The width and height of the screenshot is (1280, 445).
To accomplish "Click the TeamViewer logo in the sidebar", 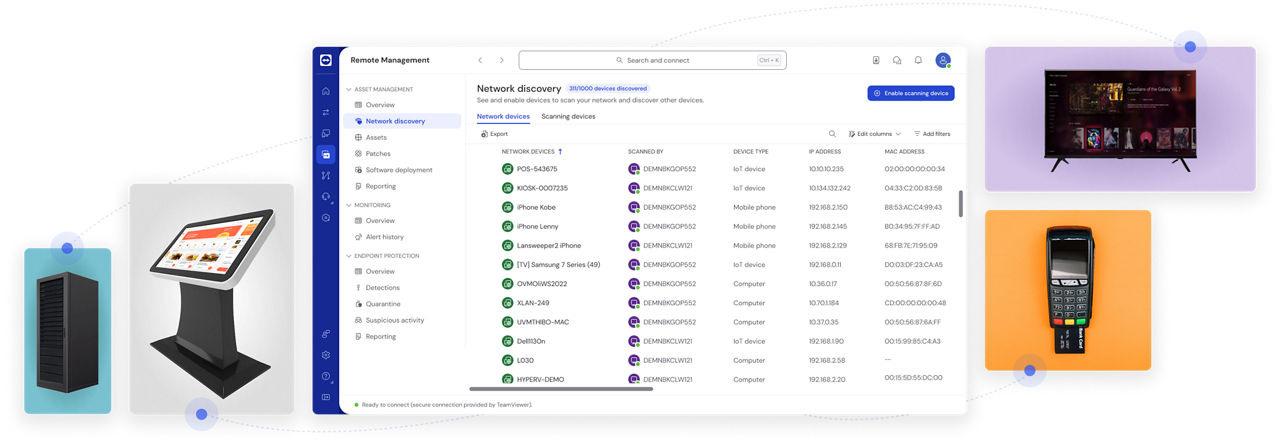I will click(325, 60).
